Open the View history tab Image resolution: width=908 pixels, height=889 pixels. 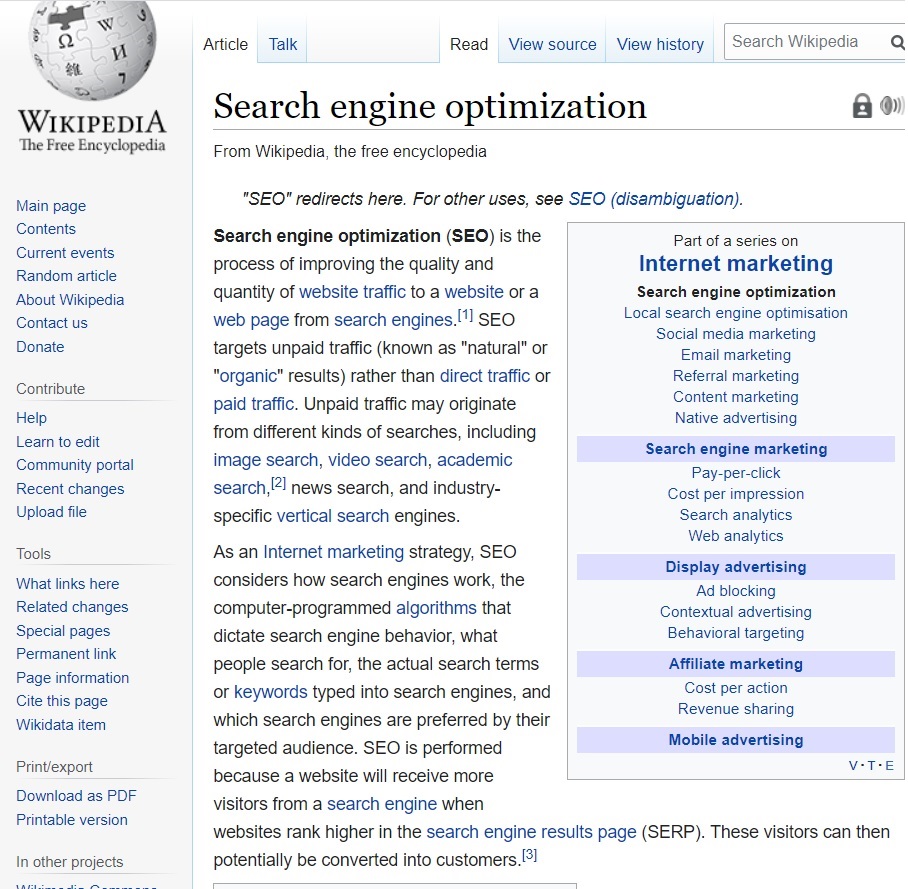660,44
